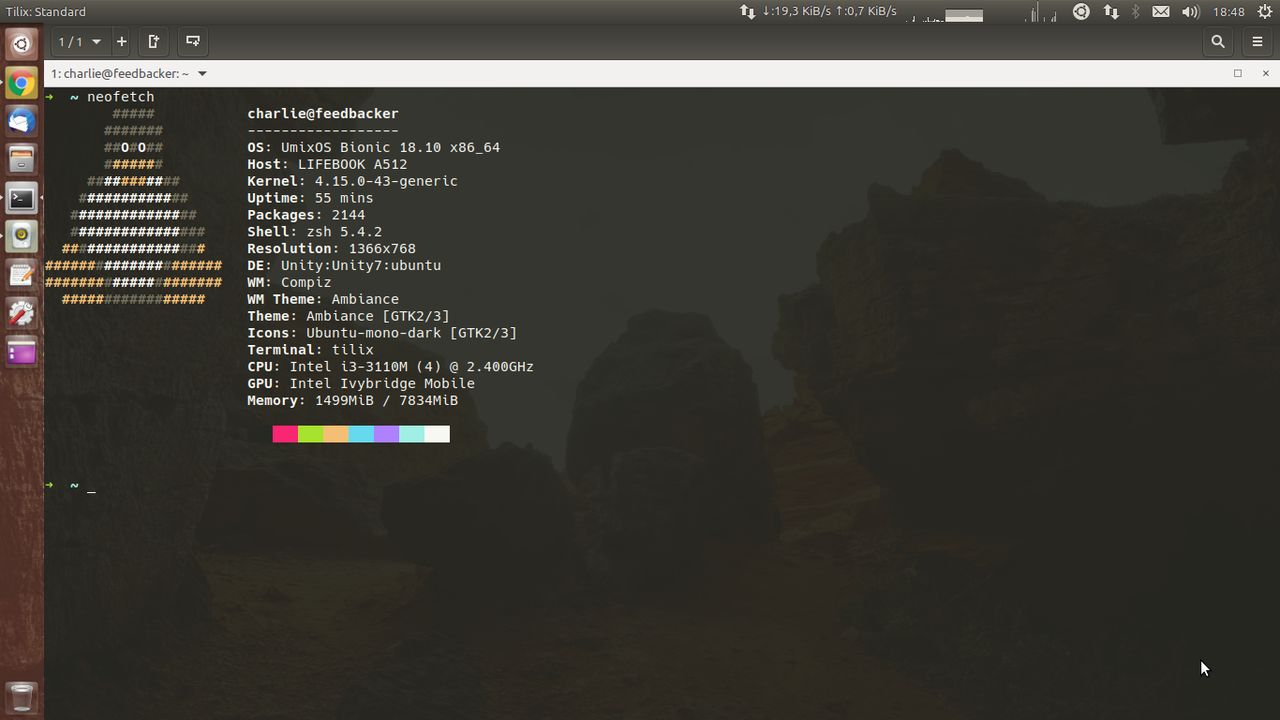This screenshot has width=1280, height=720.
Task: Open the Files manager in the dock
Action: pyautogui.click(x=22, y=159)
